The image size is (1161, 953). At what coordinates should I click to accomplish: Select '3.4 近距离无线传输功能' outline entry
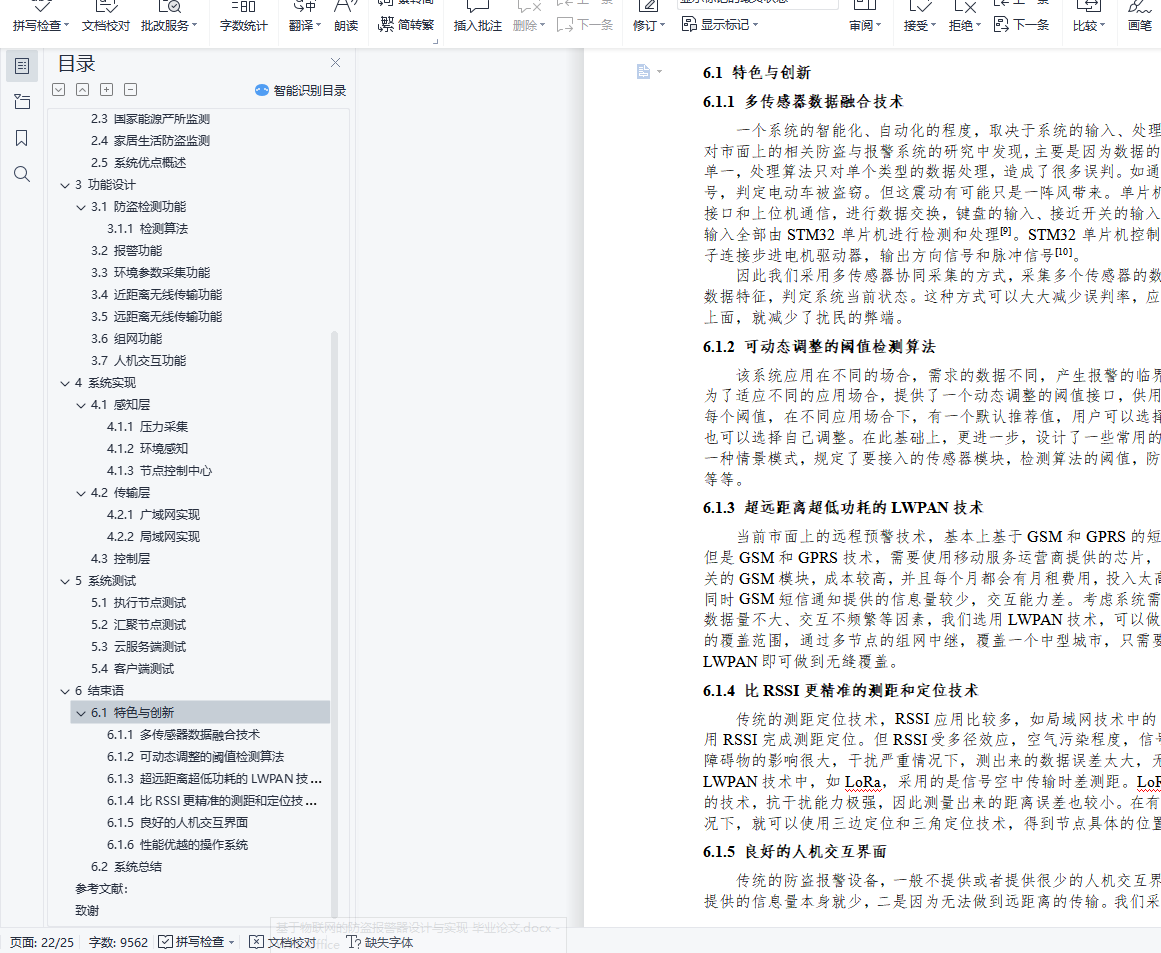156,294
